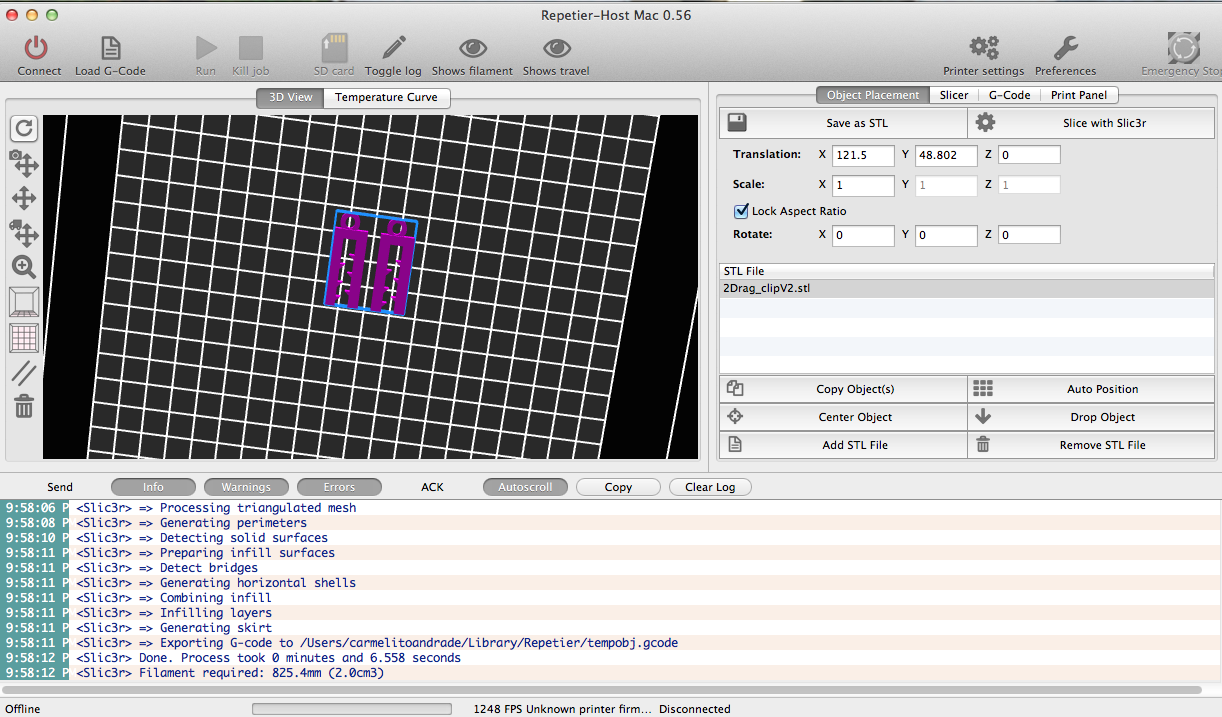1222x717 pixels.
Task: Click the purple clip model in 3D view
Action: point(370,264)
